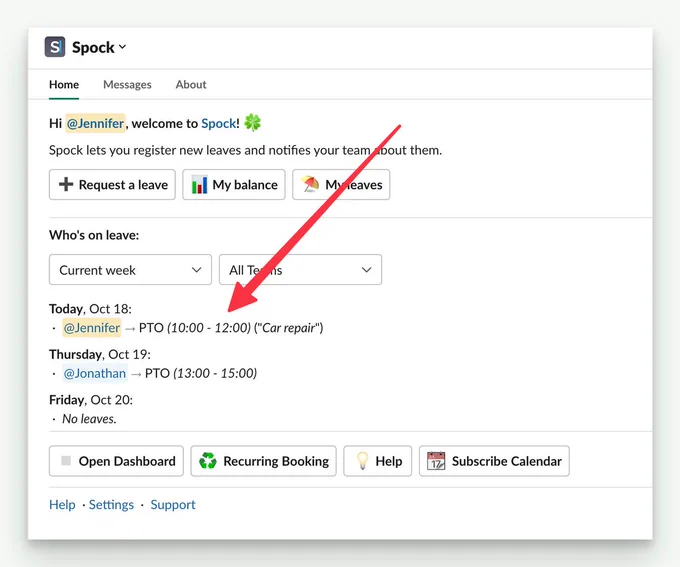The width and height of the screenshot is (680, 567).
Task: Switch to the Home tab
Action: point(64,85)
